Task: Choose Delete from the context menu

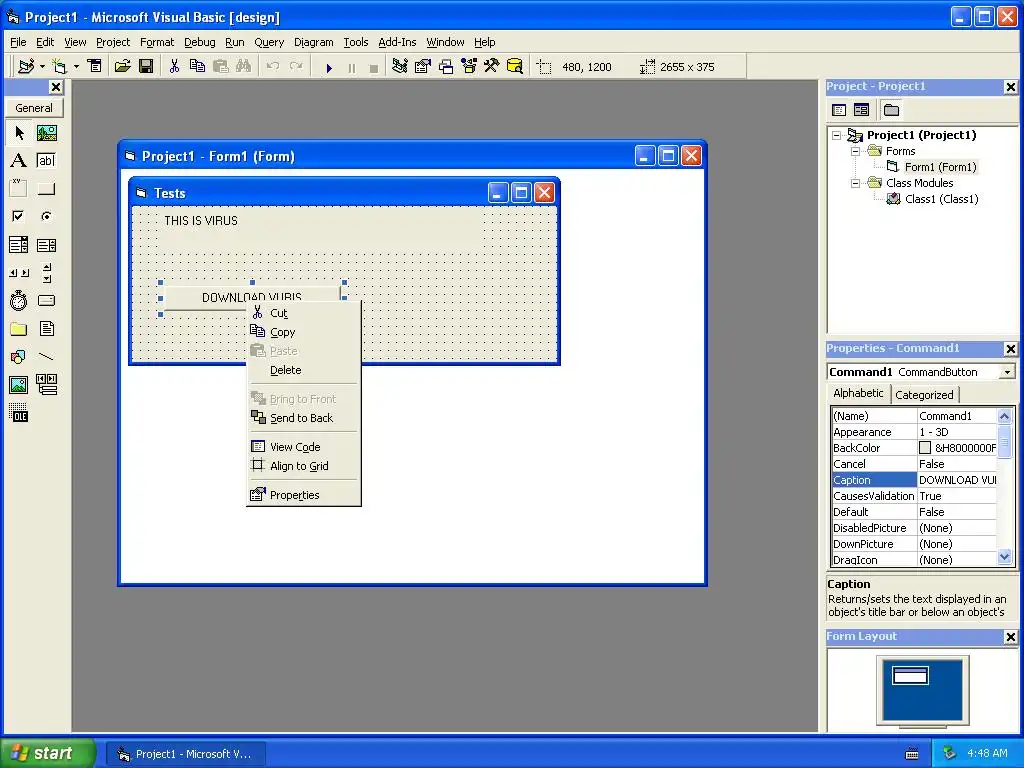Action: (x=304, y=370)
